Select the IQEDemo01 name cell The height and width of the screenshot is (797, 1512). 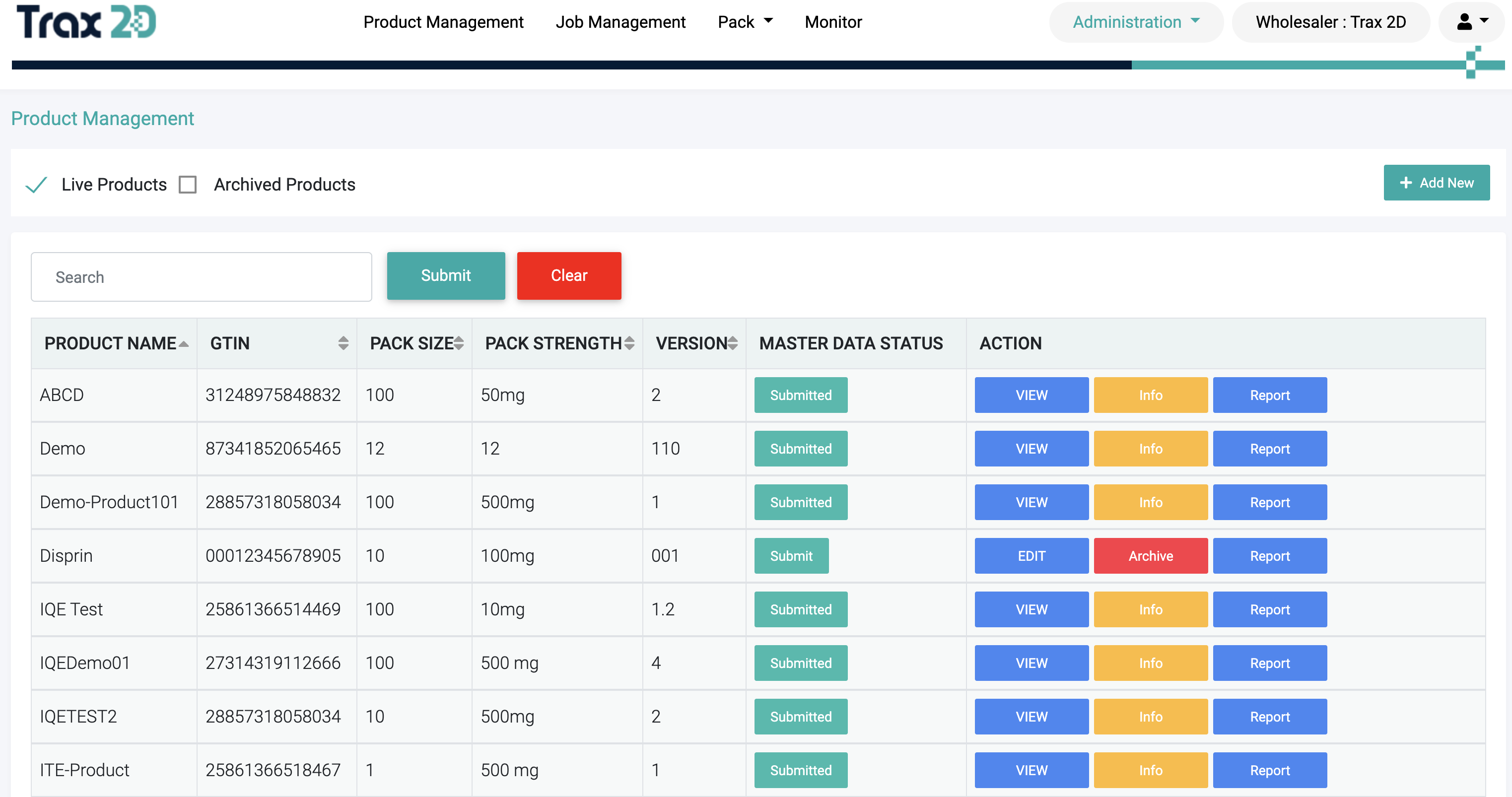(114, 663)
